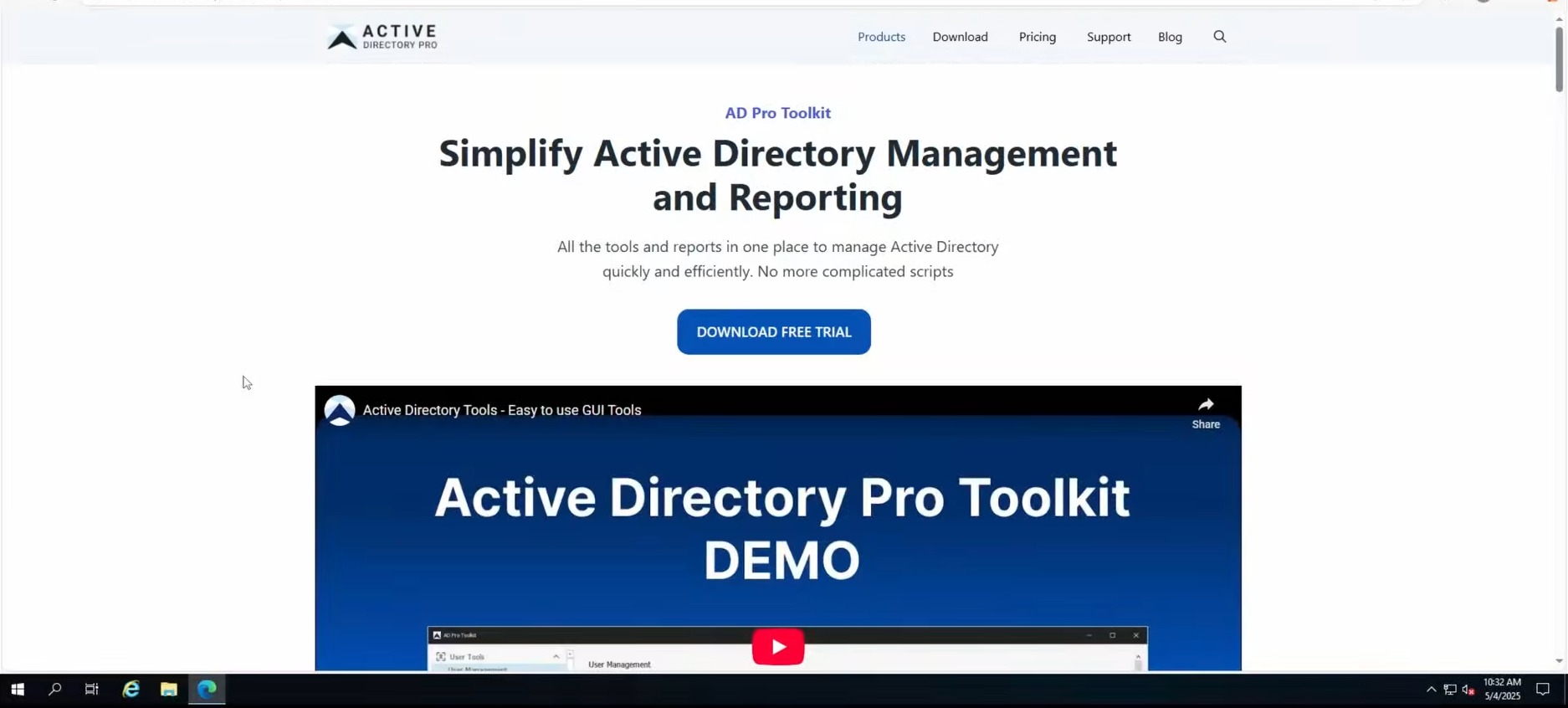
Task: Open the video channel avatar icon
Action: pos(340,410)
